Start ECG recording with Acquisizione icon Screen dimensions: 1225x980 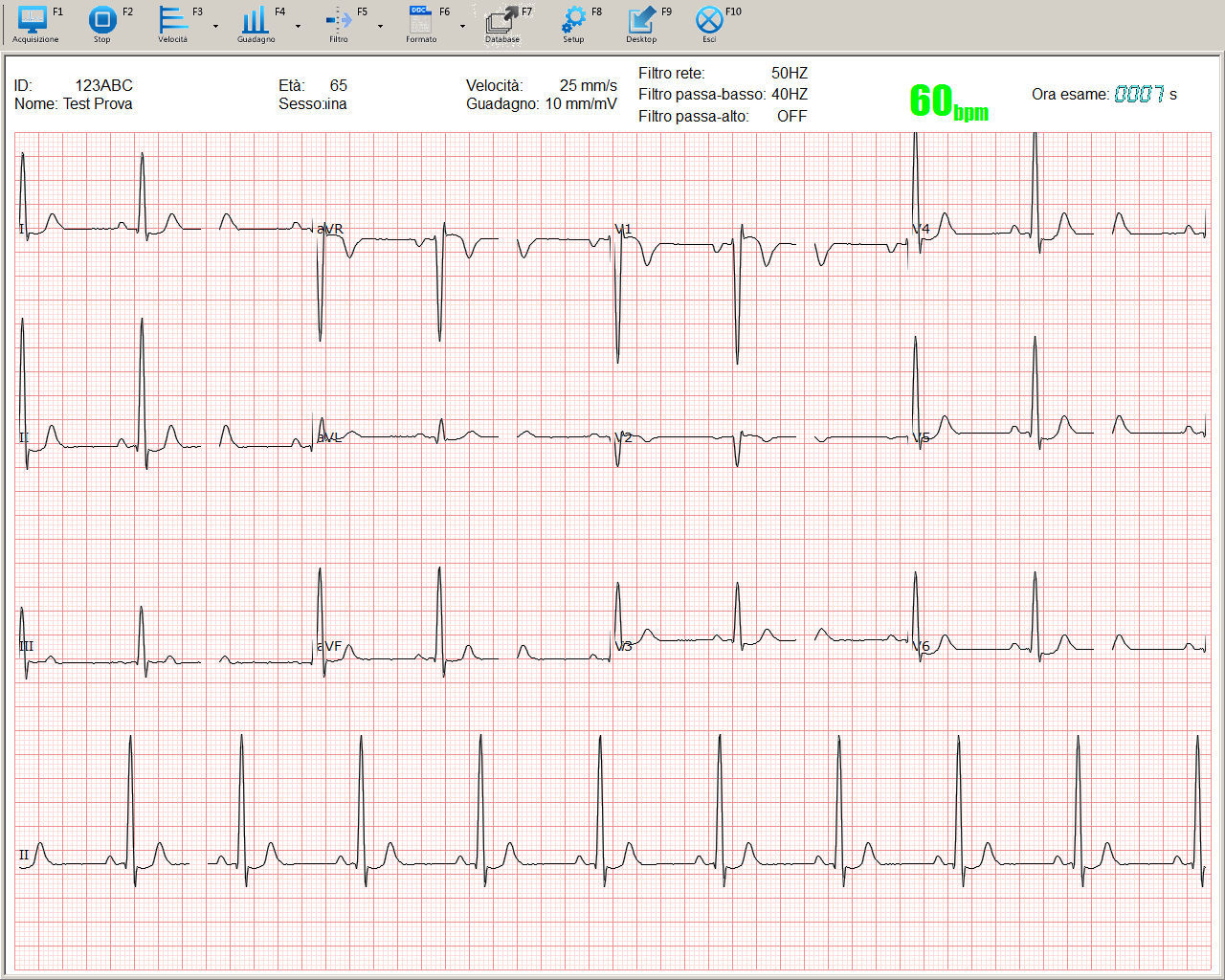tap(33, 20)
